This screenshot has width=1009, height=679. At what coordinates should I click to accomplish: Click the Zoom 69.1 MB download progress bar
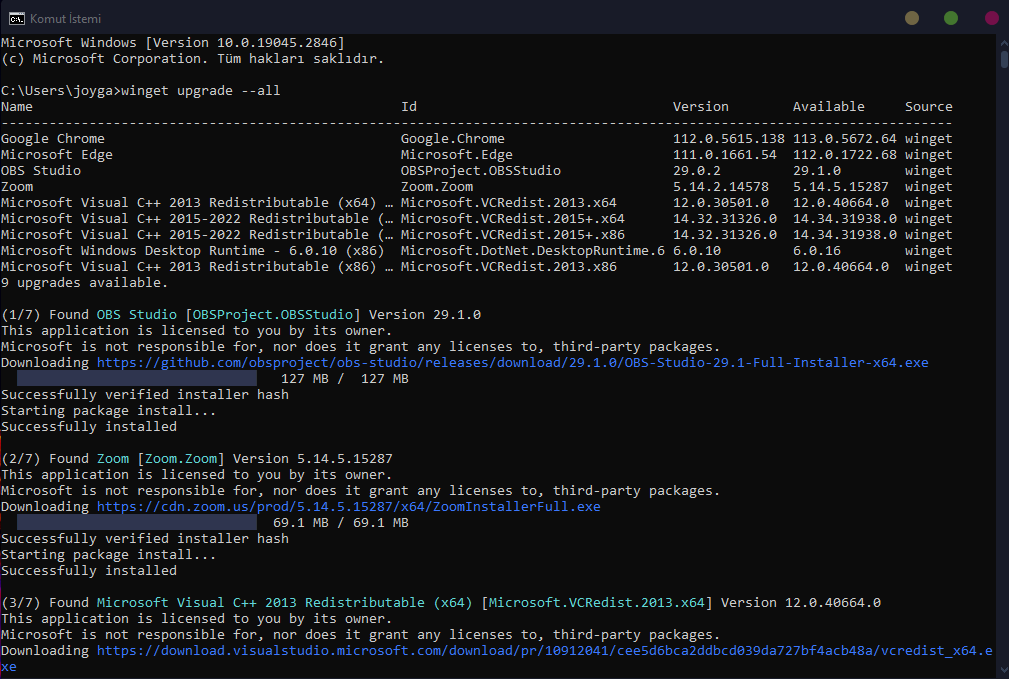(136, 523)
